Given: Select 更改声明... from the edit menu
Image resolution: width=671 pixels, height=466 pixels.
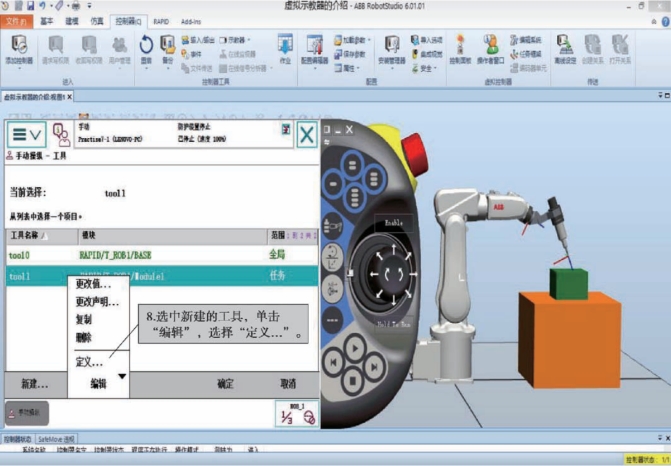Looking at the screenshot, I should (97, 302).
